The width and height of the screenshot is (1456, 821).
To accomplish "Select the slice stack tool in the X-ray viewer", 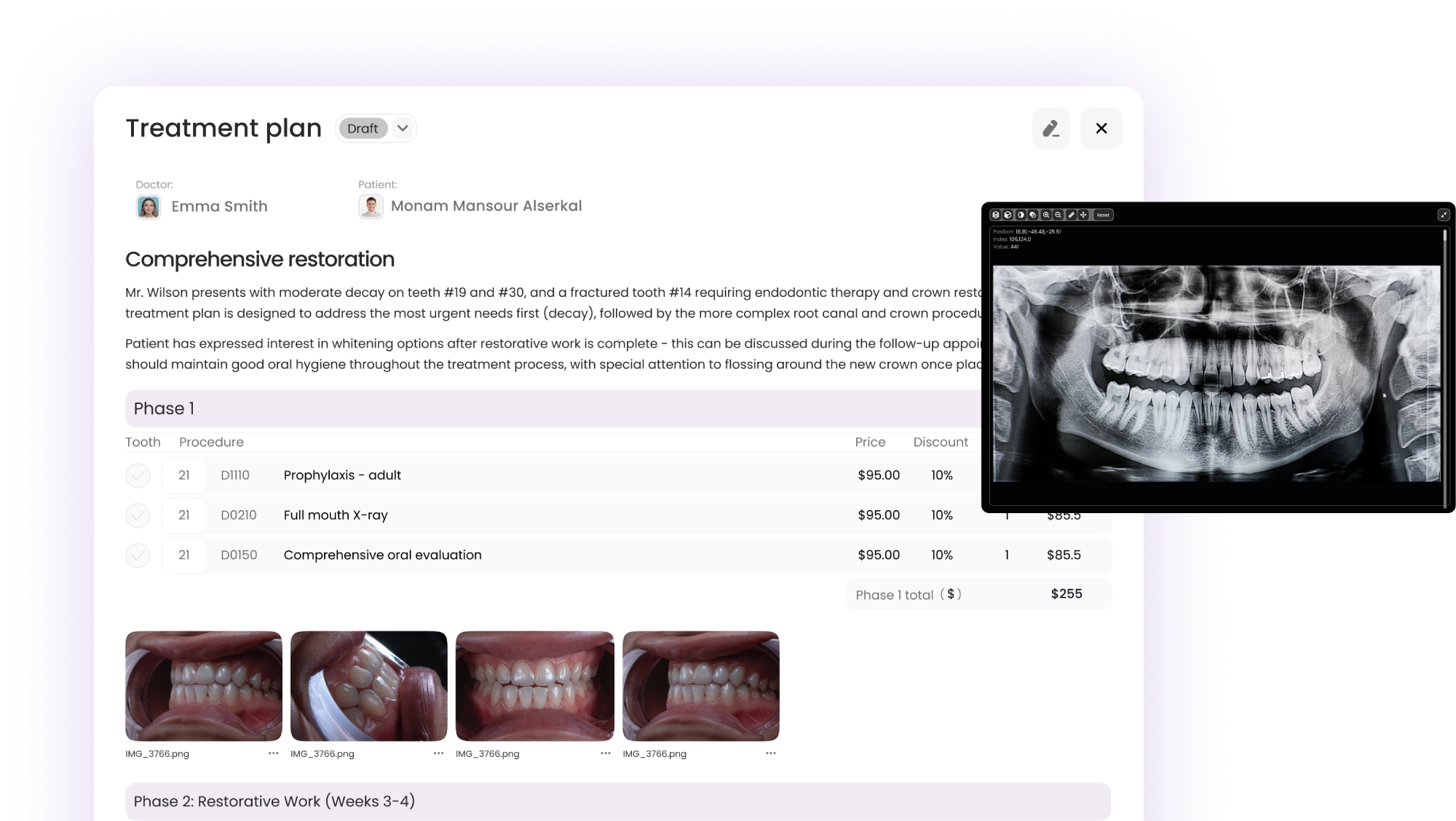I will [x=996, y=215].
